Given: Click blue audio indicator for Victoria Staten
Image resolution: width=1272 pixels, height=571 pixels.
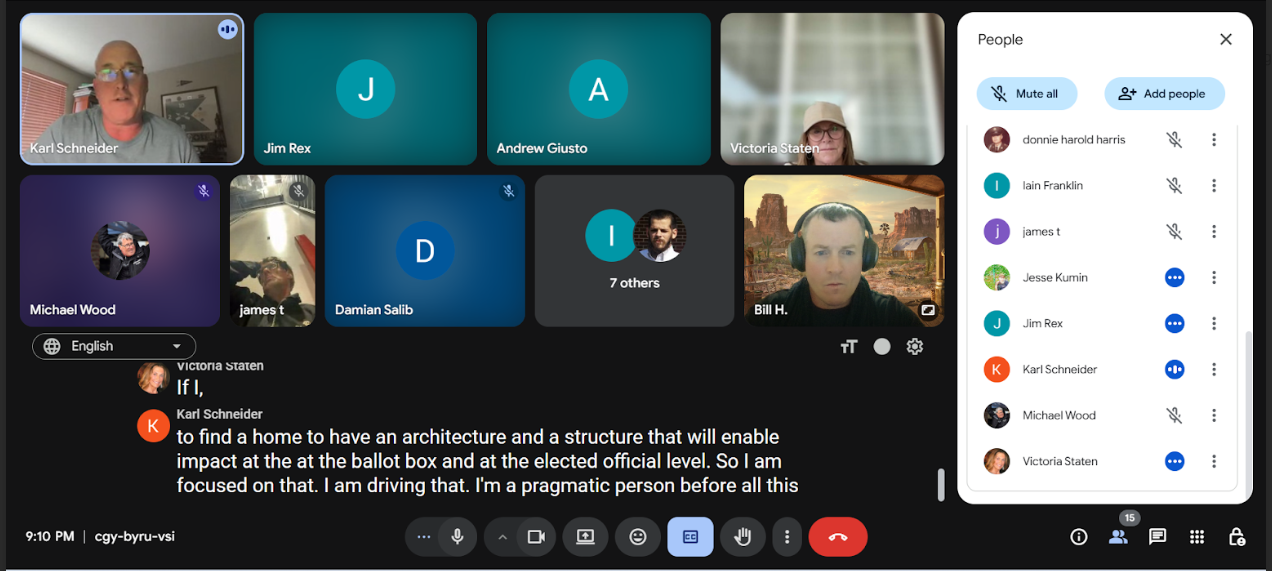Looking at the screenshot, I should pos(1175,462).
